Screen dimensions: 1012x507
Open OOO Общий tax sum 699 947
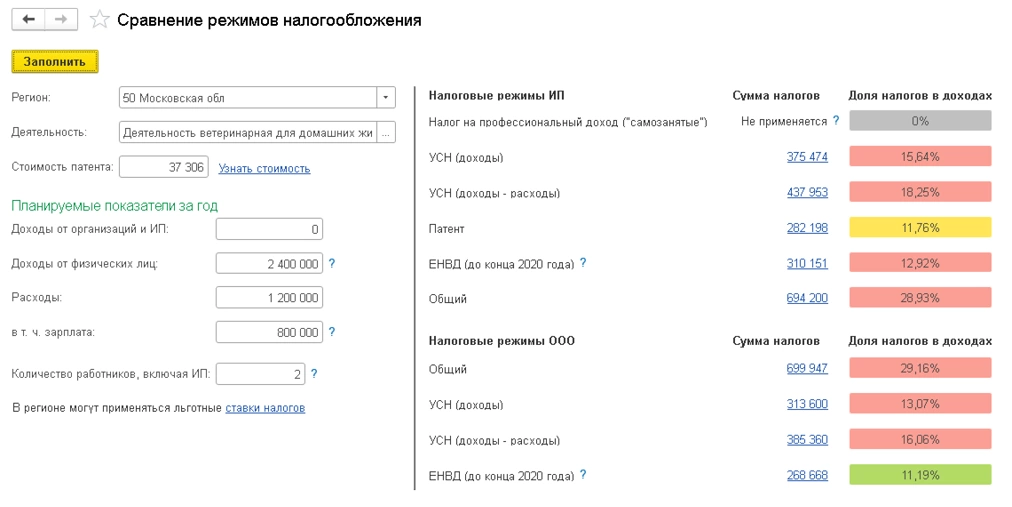click(807, 369)
